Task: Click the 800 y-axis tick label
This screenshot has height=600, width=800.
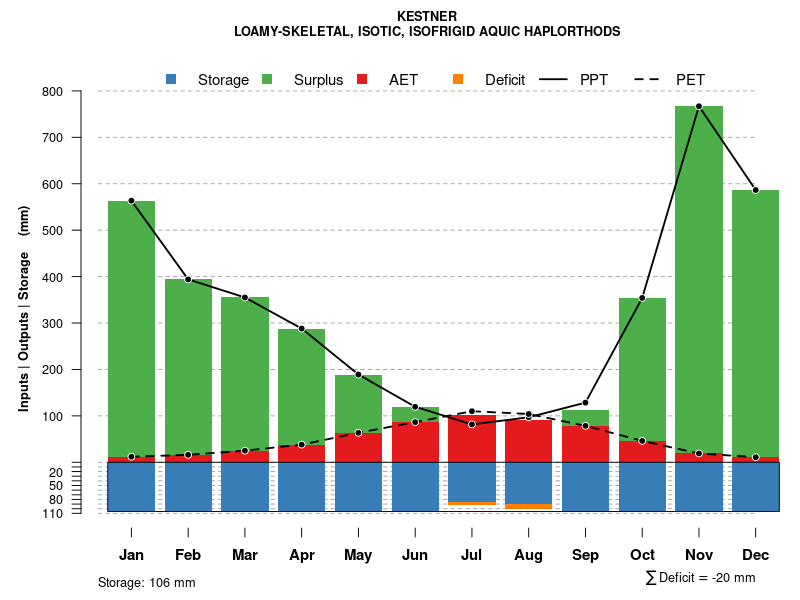Action: click(79, 92)
